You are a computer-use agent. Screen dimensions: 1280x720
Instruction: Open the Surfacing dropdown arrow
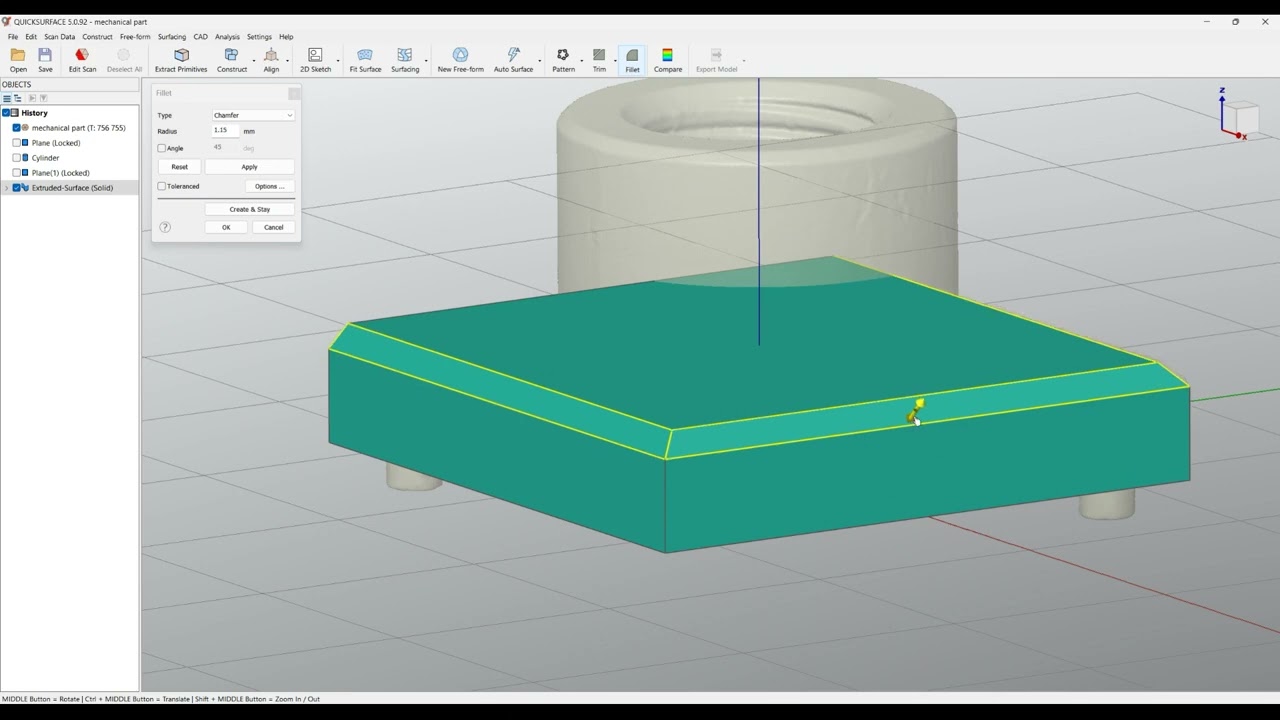[426, 60]
